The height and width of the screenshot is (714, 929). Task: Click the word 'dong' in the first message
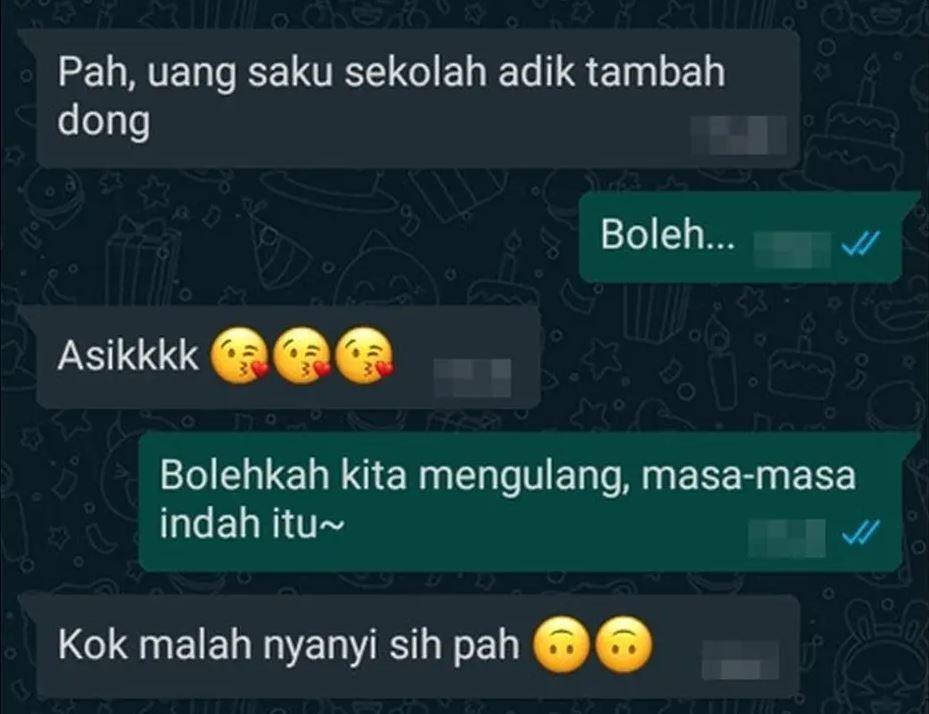click(104, 123)
